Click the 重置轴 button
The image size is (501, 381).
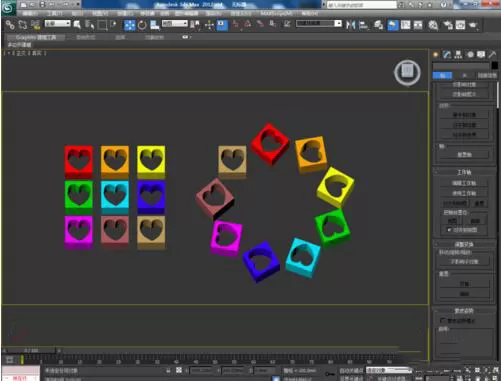tap(464, 155)
